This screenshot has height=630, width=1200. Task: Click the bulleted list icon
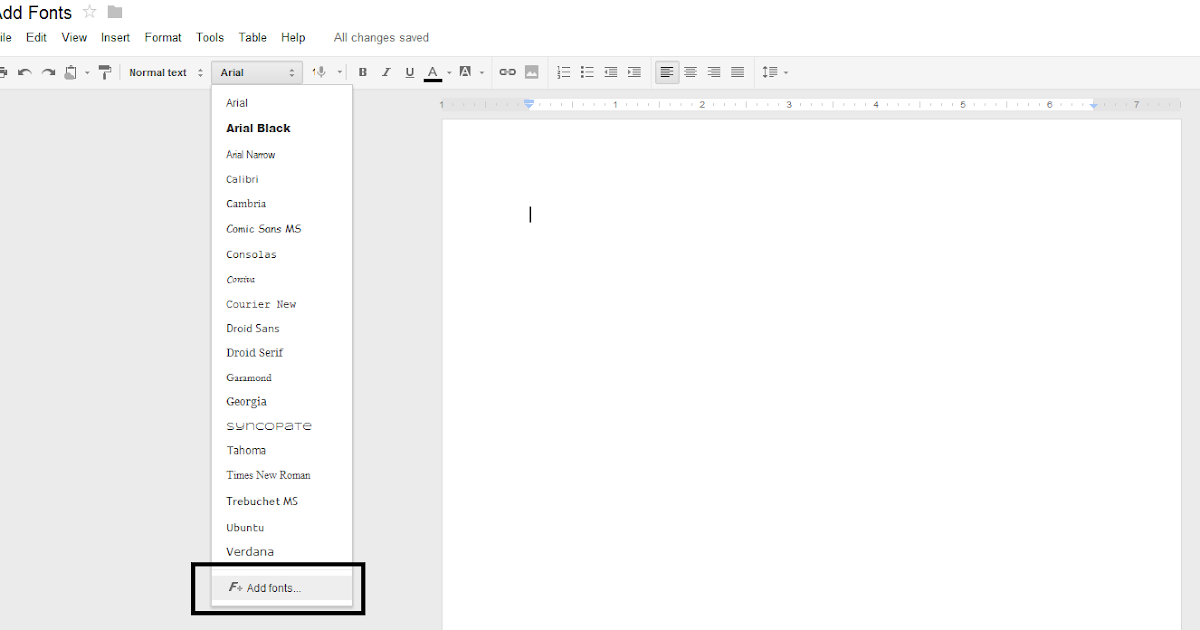pos(588,72)
